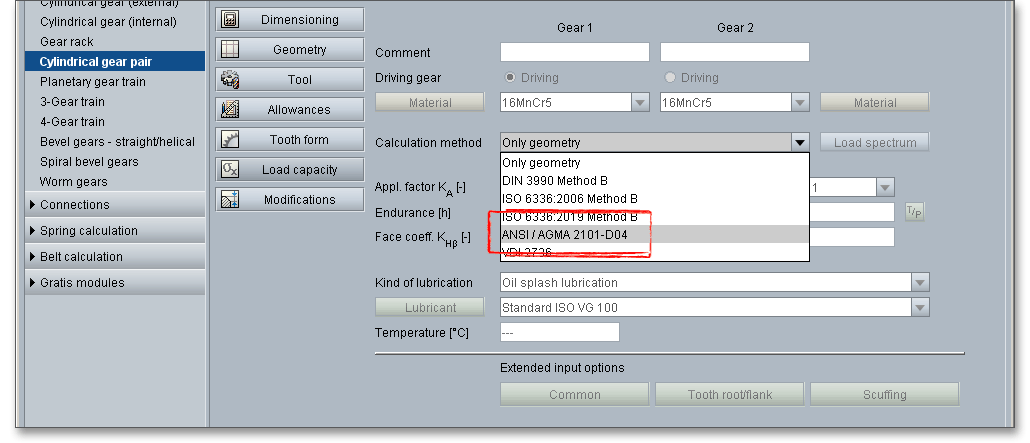Click the Modifications icon
Viewport: 1030px width, 443px height.
click(230, 199)
